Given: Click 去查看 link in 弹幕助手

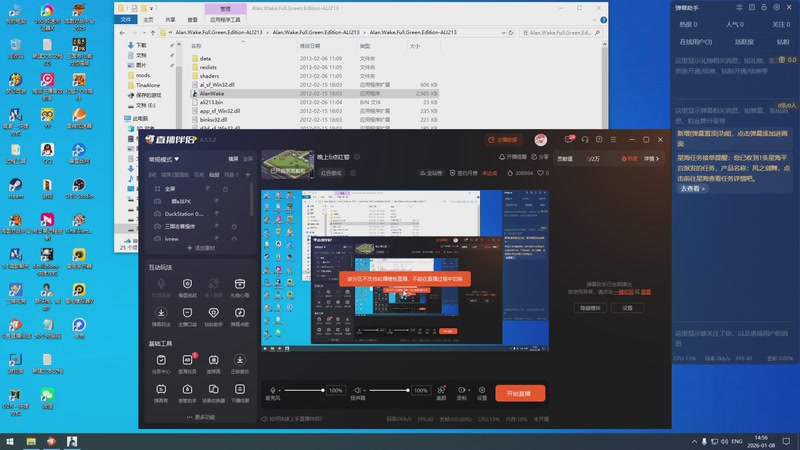Looking at the screenshot, I should (692, 189).
